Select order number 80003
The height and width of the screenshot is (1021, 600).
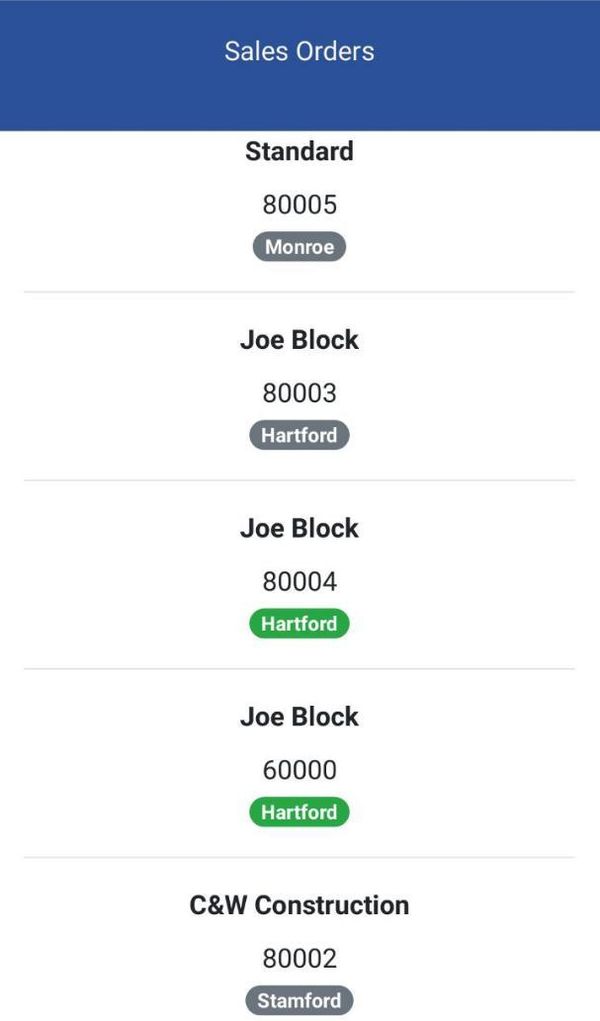[x=299, y=393]
